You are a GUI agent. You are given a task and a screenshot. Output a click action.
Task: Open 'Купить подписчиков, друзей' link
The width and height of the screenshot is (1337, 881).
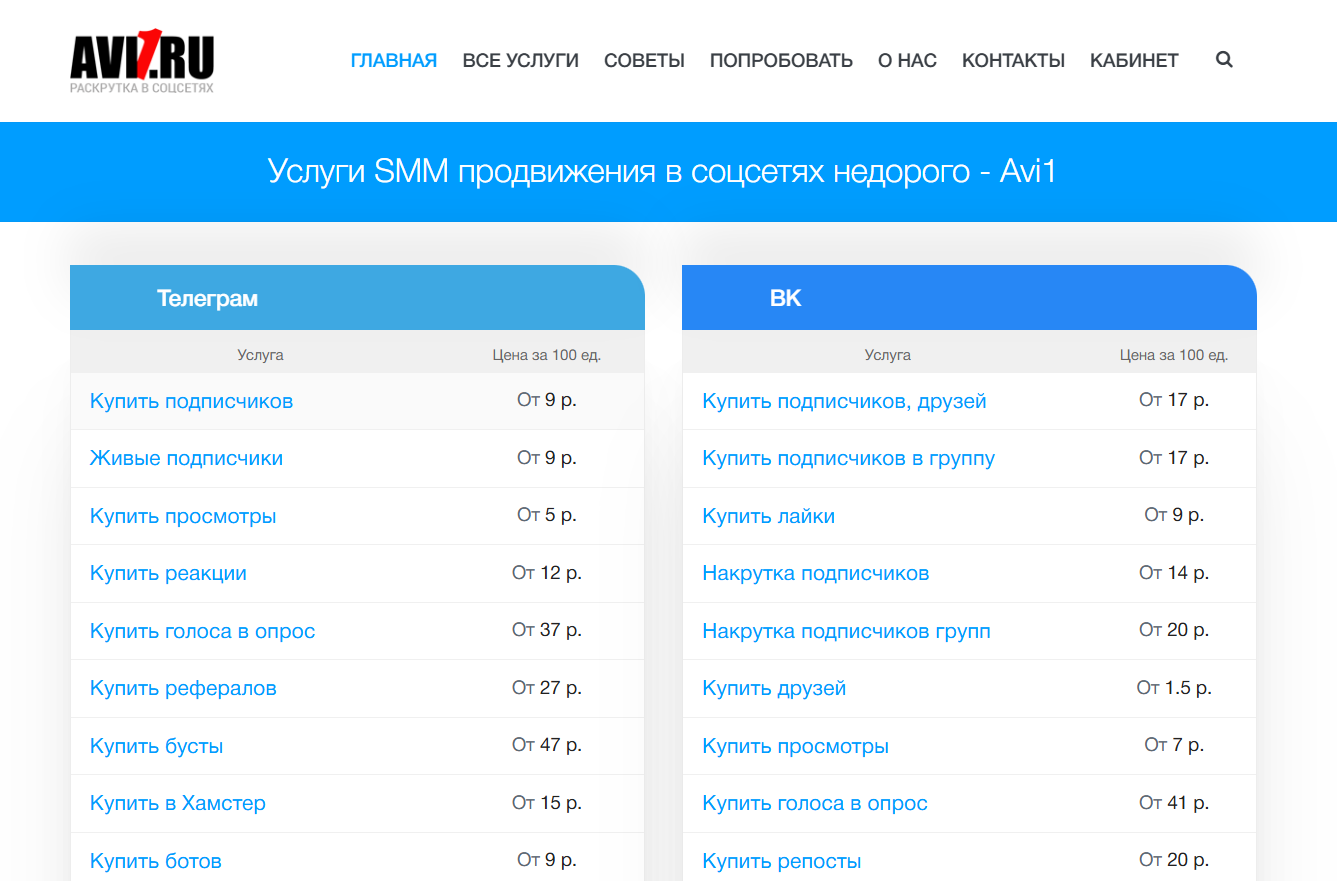pos(844,401)
